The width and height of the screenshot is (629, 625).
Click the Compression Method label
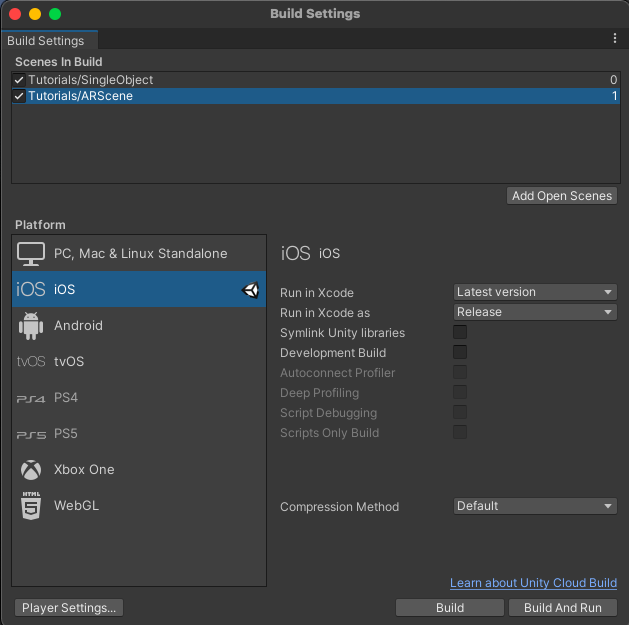(x=339, y=507)
